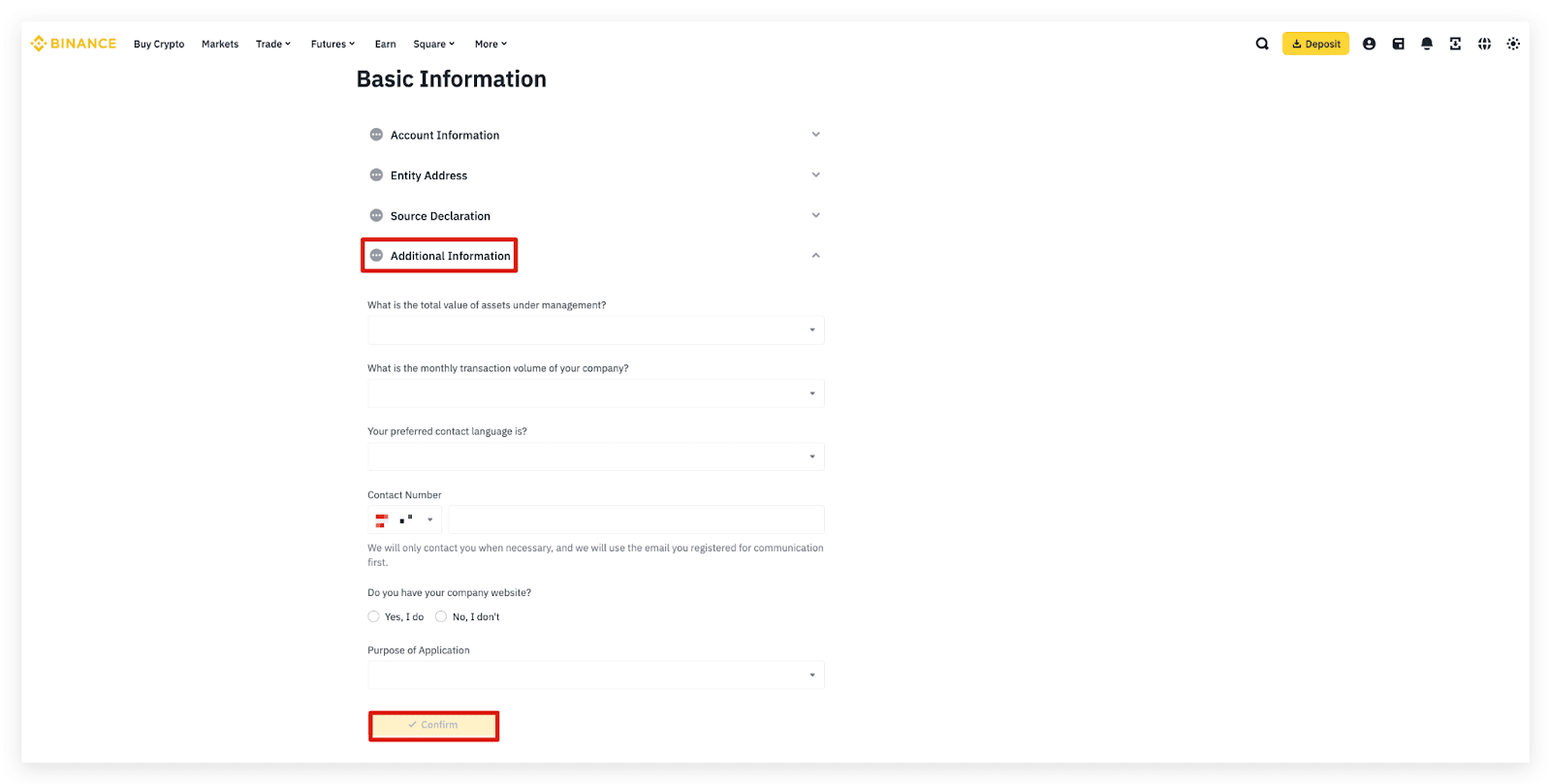Click the Source Declaration section title
The height and width of the screenshot is (784, 1551).
pos(440,216)
